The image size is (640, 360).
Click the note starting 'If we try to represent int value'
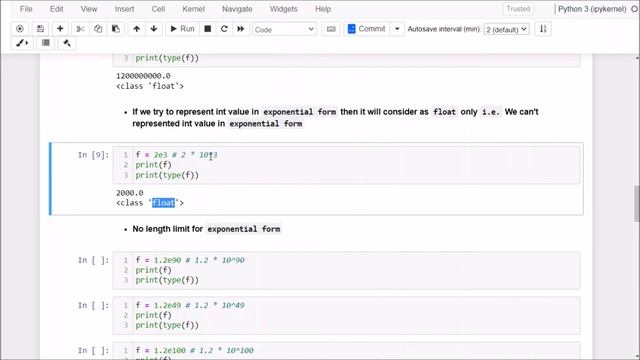pos(336,118)
